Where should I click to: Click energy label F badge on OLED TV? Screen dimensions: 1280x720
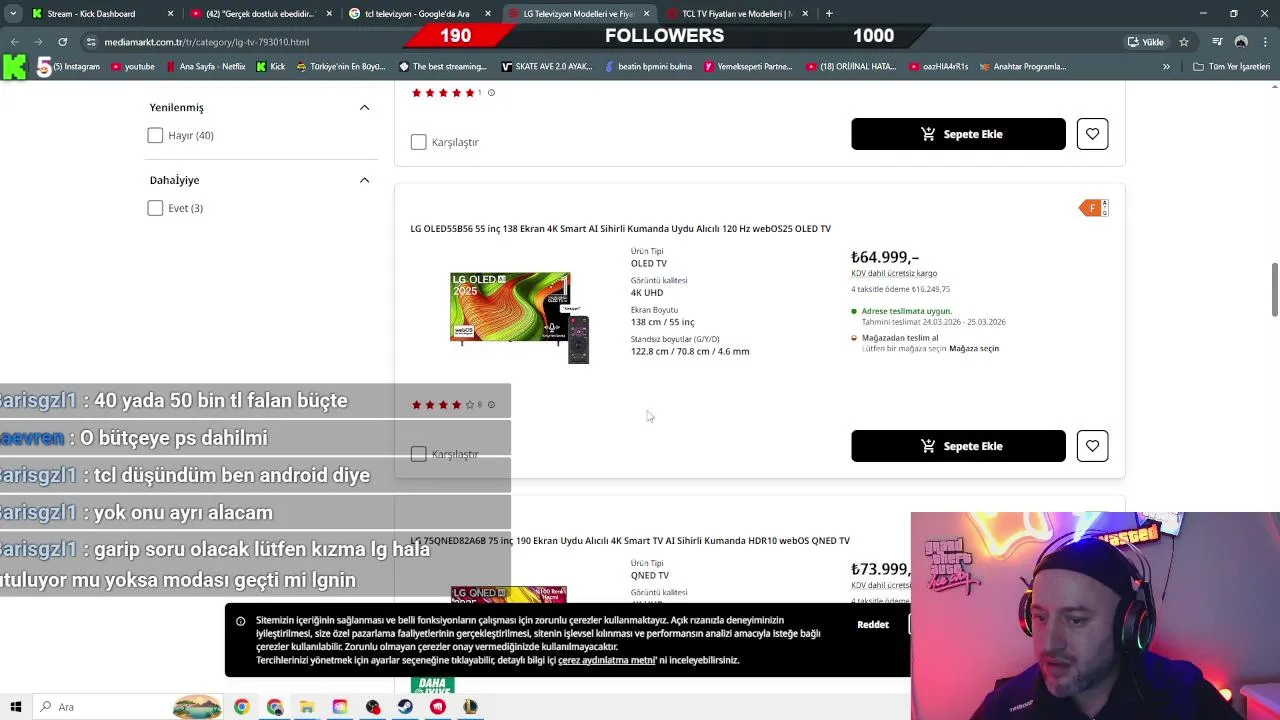point(1093,208)
